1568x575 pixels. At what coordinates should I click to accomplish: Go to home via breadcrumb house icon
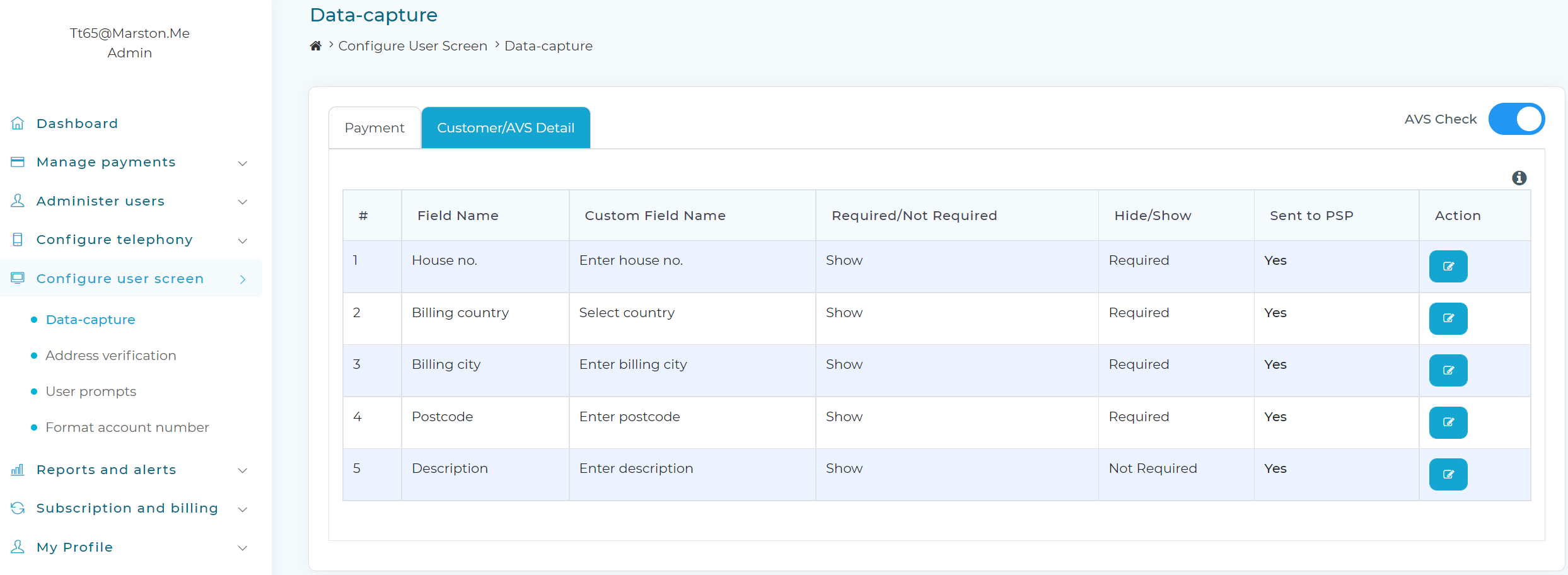316,46
